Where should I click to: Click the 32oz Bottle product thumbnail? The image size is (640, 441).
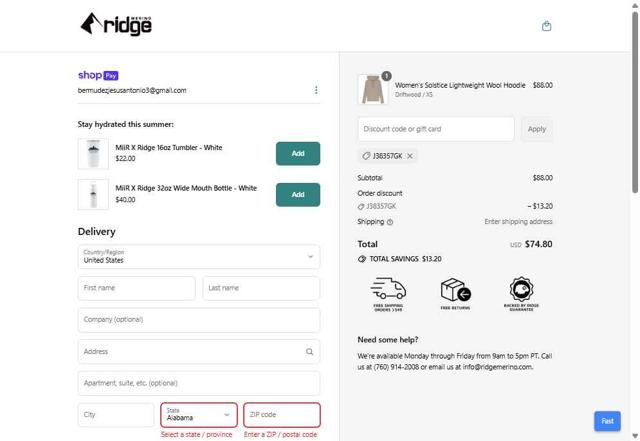pos(93,194)
